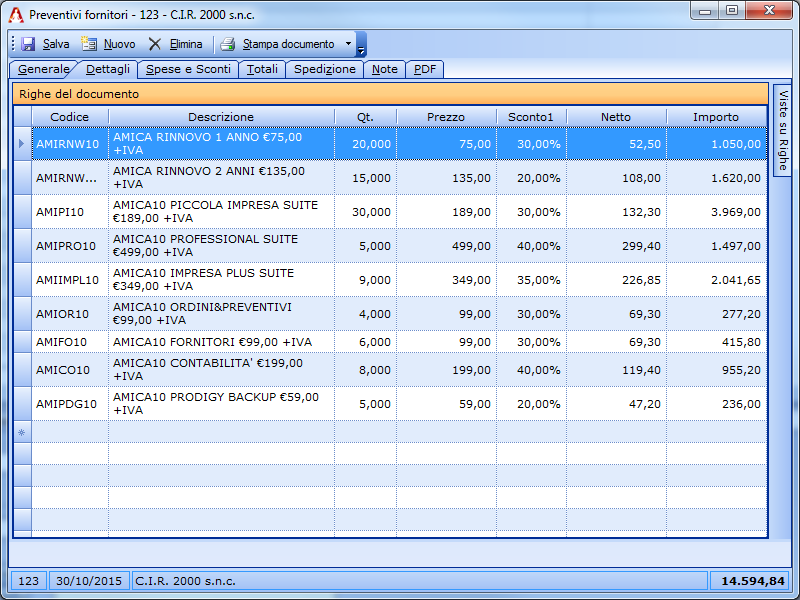Maximize the Preventivi fornitori window
Screen dimensions: 800x600
(x=732, y=10)
